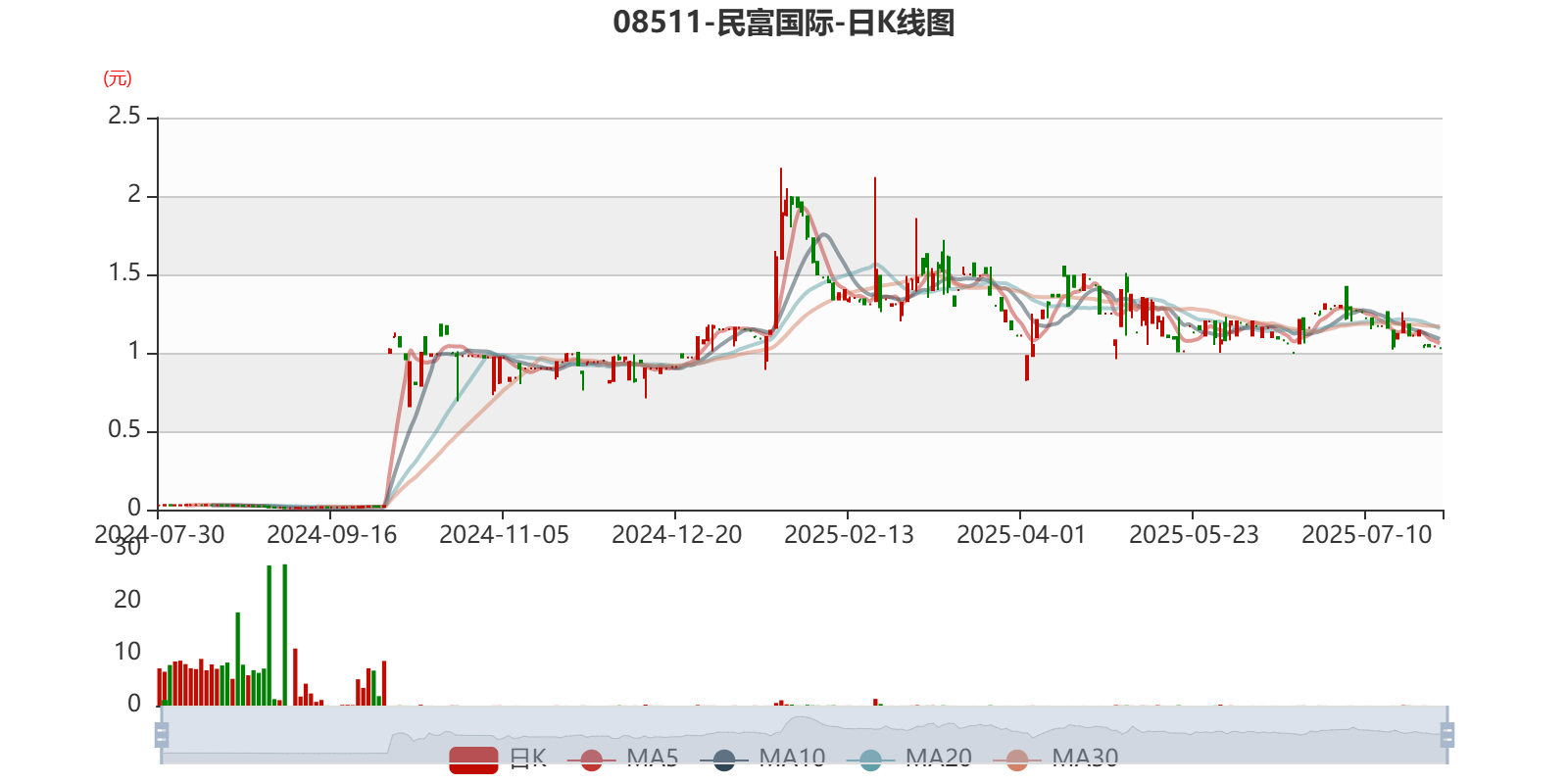
Task: Toggle the MA5 line legend
Action: point(622,759)
